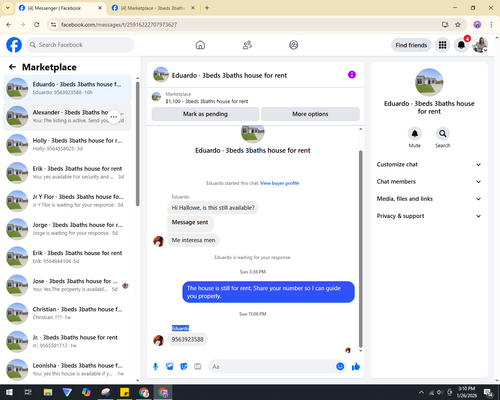Expand Media, files and links section
The image size is (500, 400).
[x=429, y=199]
